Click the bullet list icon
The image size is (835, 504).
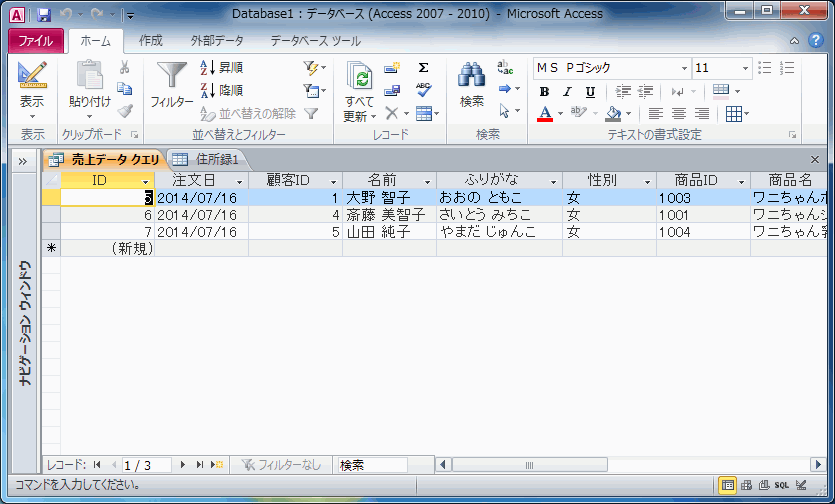point(765,68)
